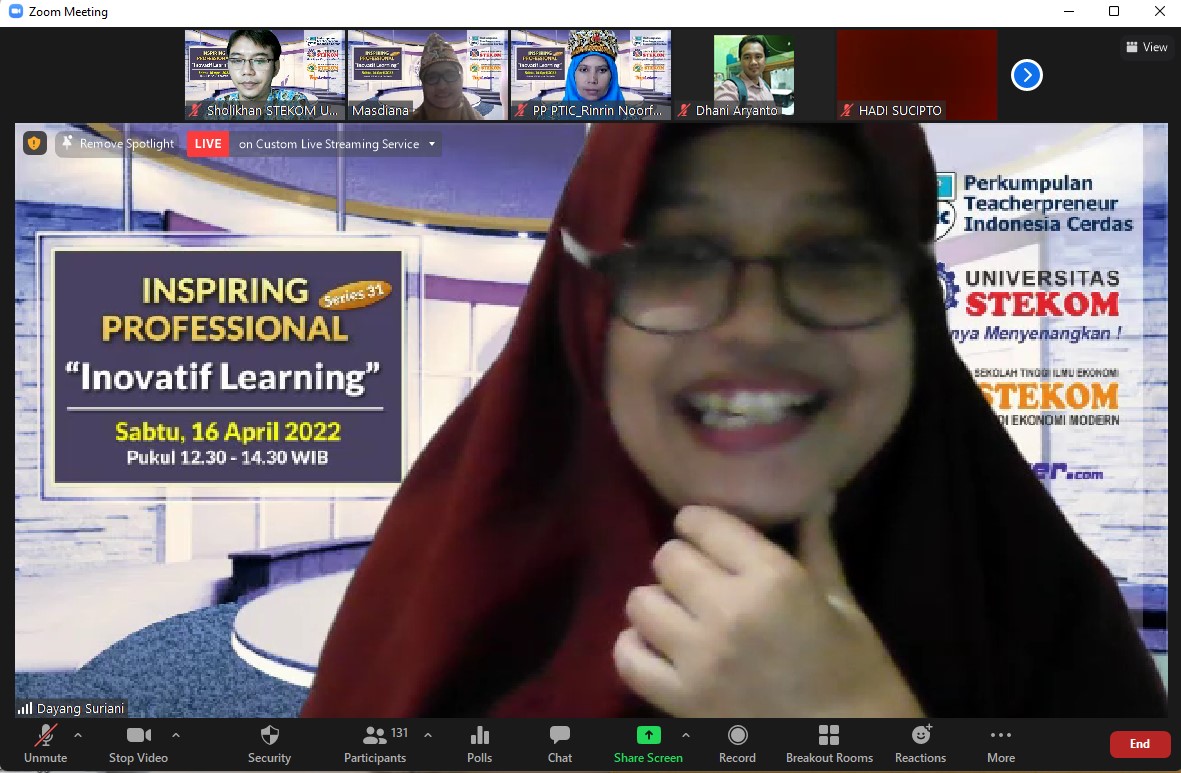Select PP PTIC_Rinrin video thumbnail
This screenshot has width=1181, height=773.
click(590, 75)
